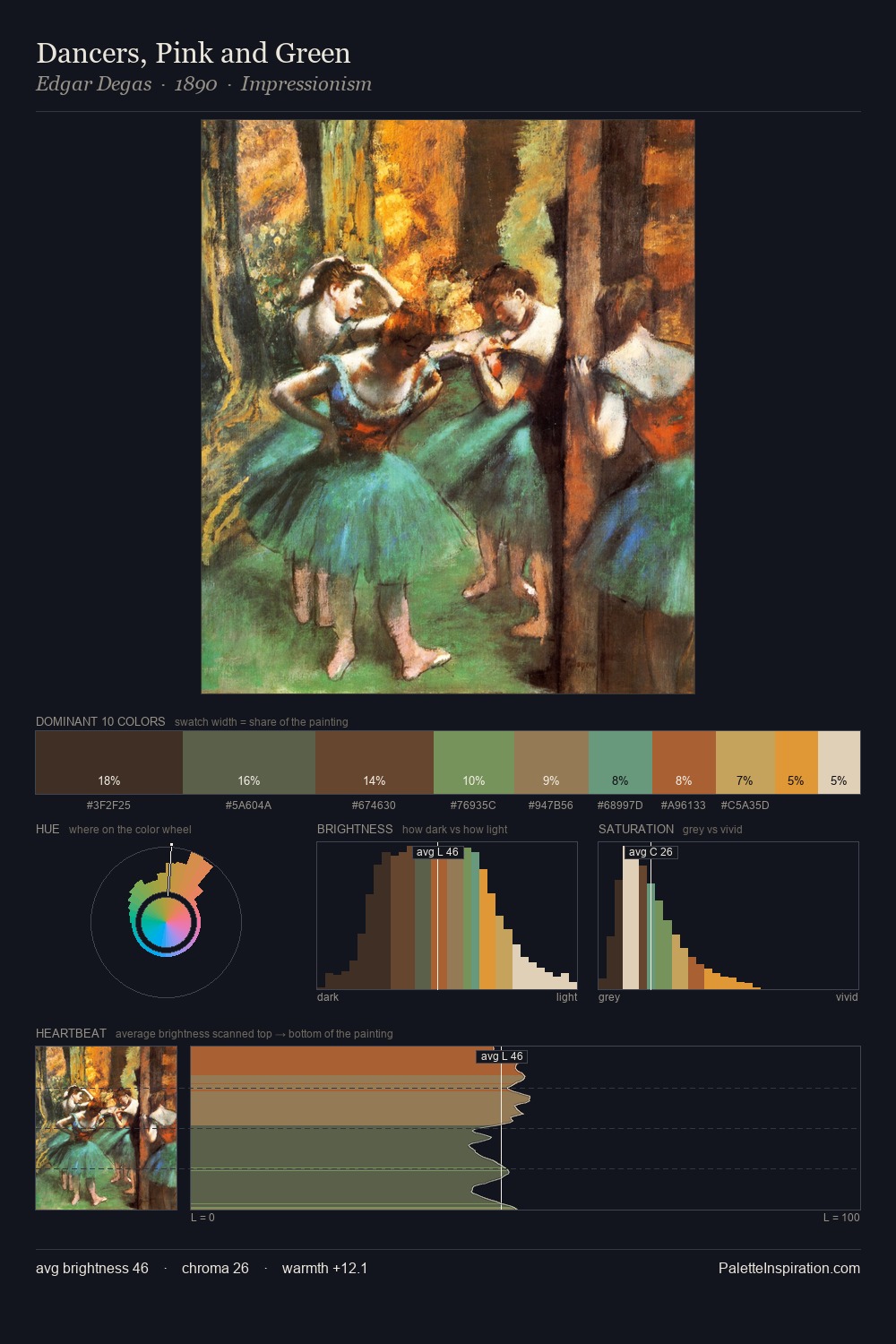This screenshot has width=896, height=1344.
Task: Select the hex label #674630
Action: pyautogui.click(x=374, y=806)
